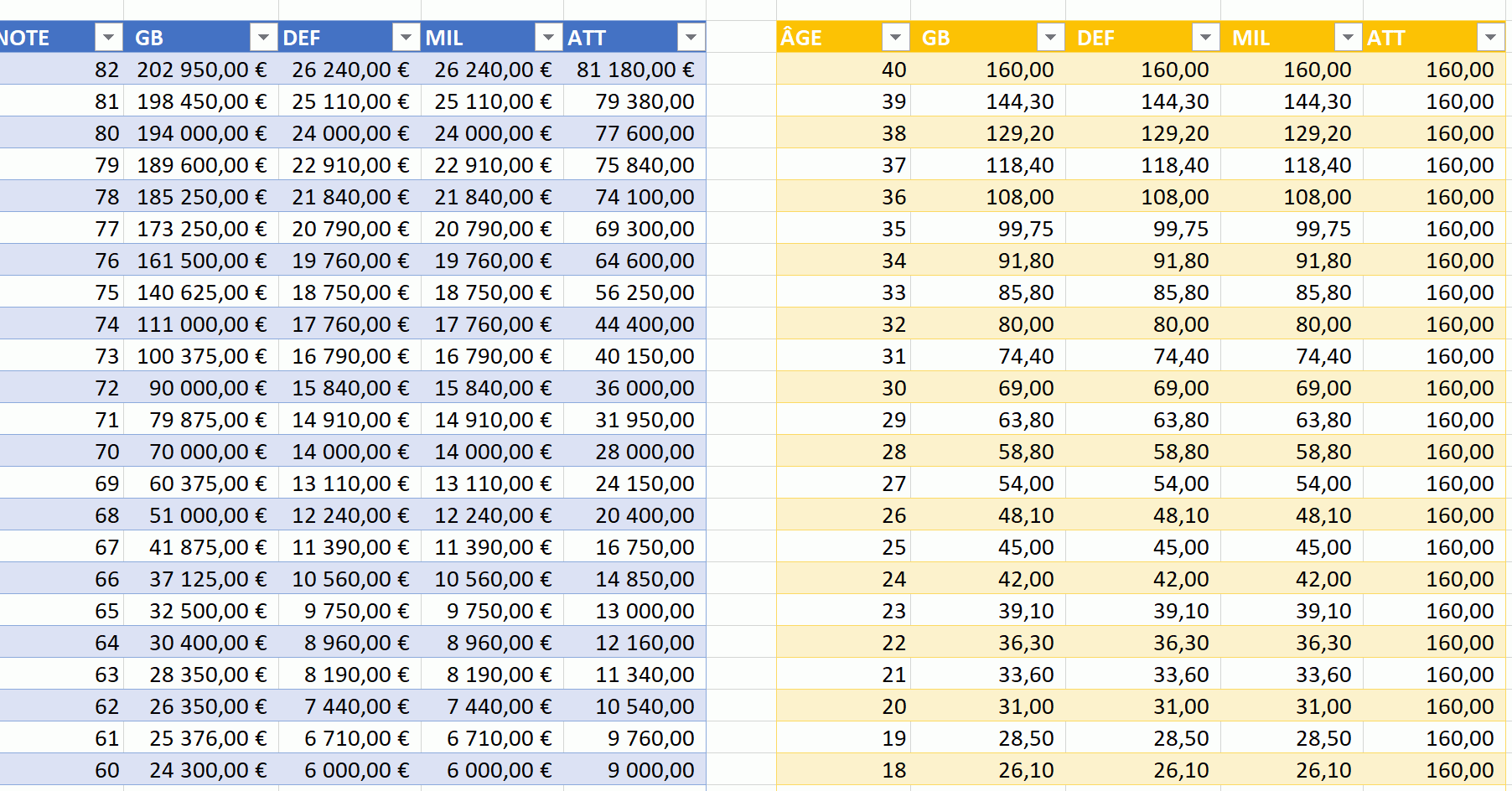Open the GB filter in the blue table
Viewport: 1512px width, 791px height.
[263, 38]
